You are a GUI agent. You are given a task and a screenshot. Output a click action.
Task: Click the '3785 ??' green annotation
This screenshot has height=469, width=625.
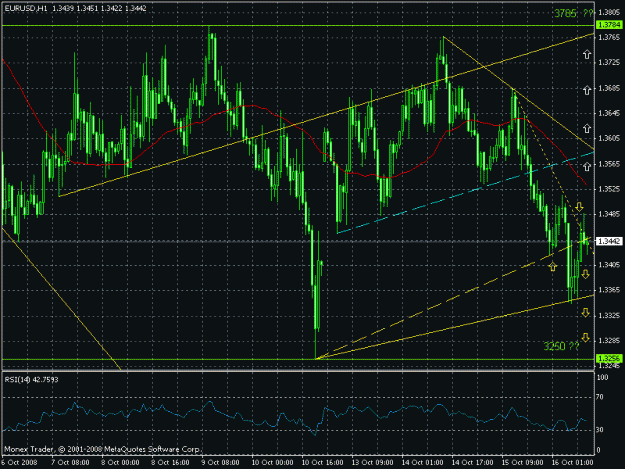(x=574, y=14)
